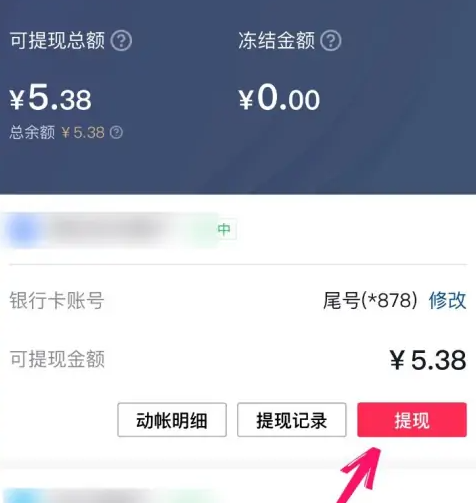Select the blurred account avatar icon
This screenshot has width=476, height=503.
pos(22,230)
